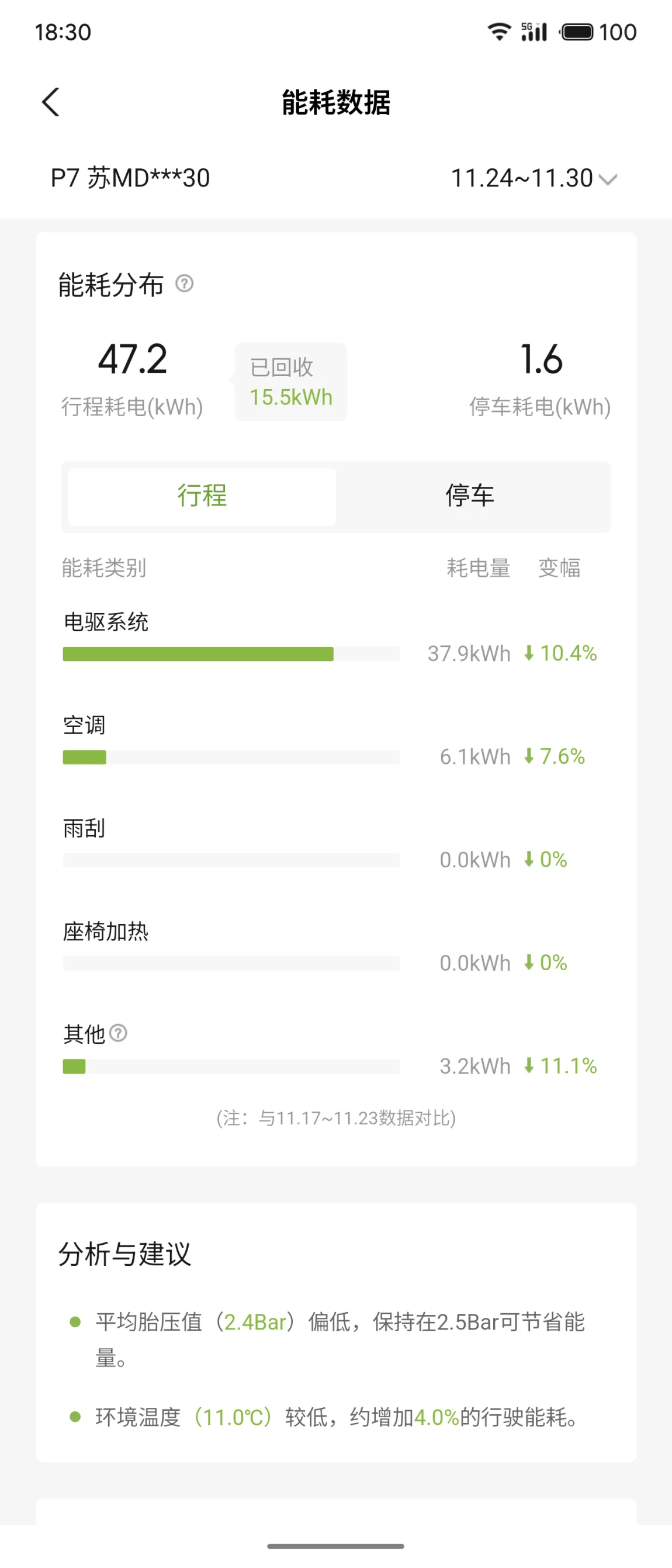
Task: Tap the 其他 category help icon
Action: coord(118,1033)
